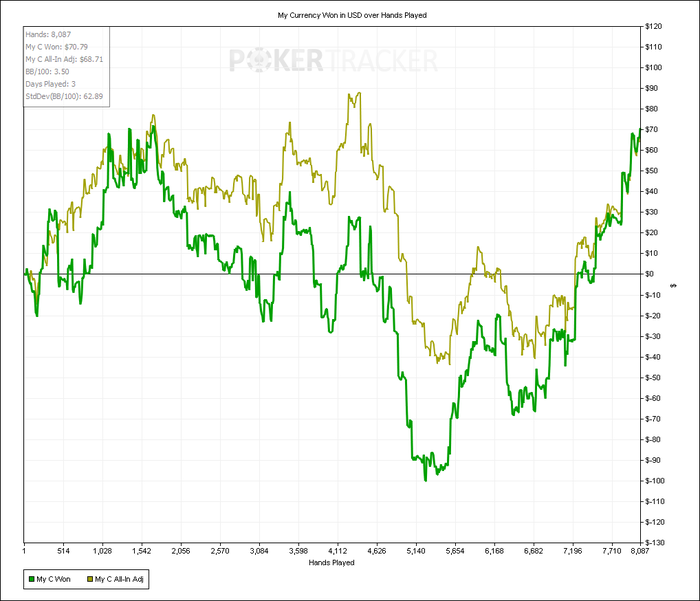Image resolution: width=700 pixels, height=601 pixels.
Task: Click the 'StdDev(BB/100): 62.89' stat
Action: (x=64, y=96)
